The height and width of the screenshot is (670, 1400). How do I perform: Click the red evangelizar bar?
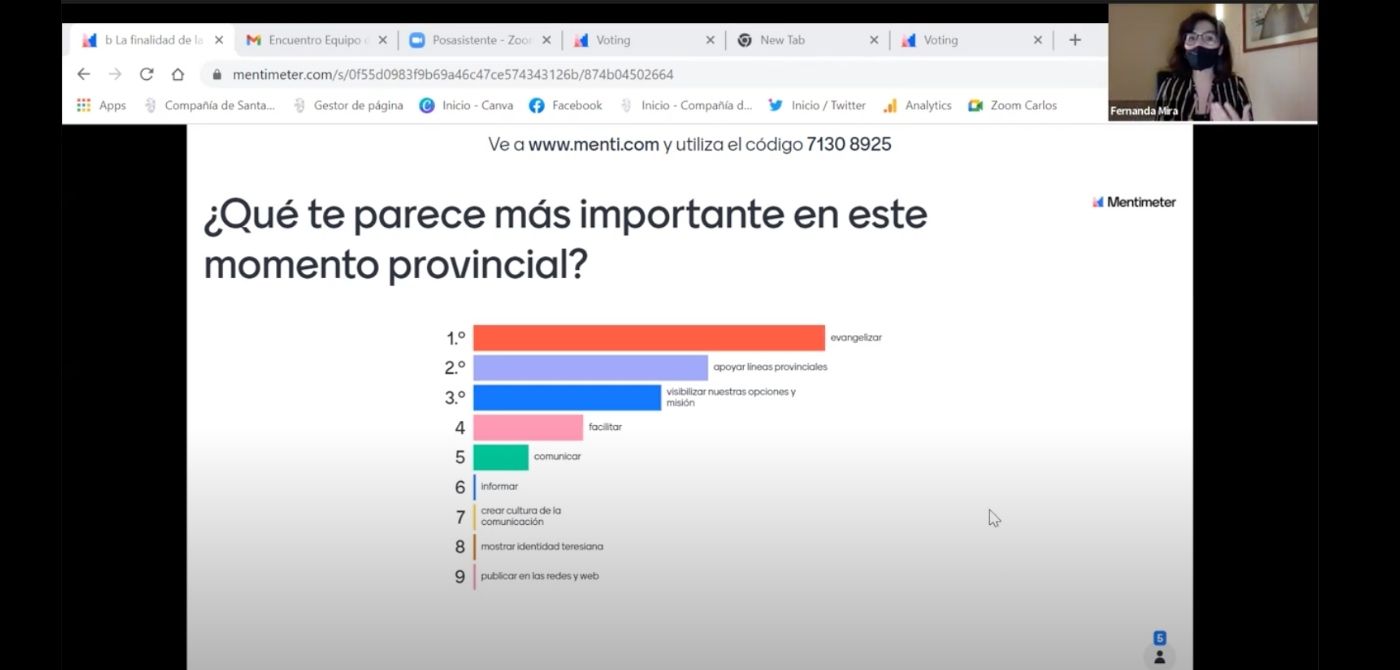pyautogui.click(x=648, y=338)
